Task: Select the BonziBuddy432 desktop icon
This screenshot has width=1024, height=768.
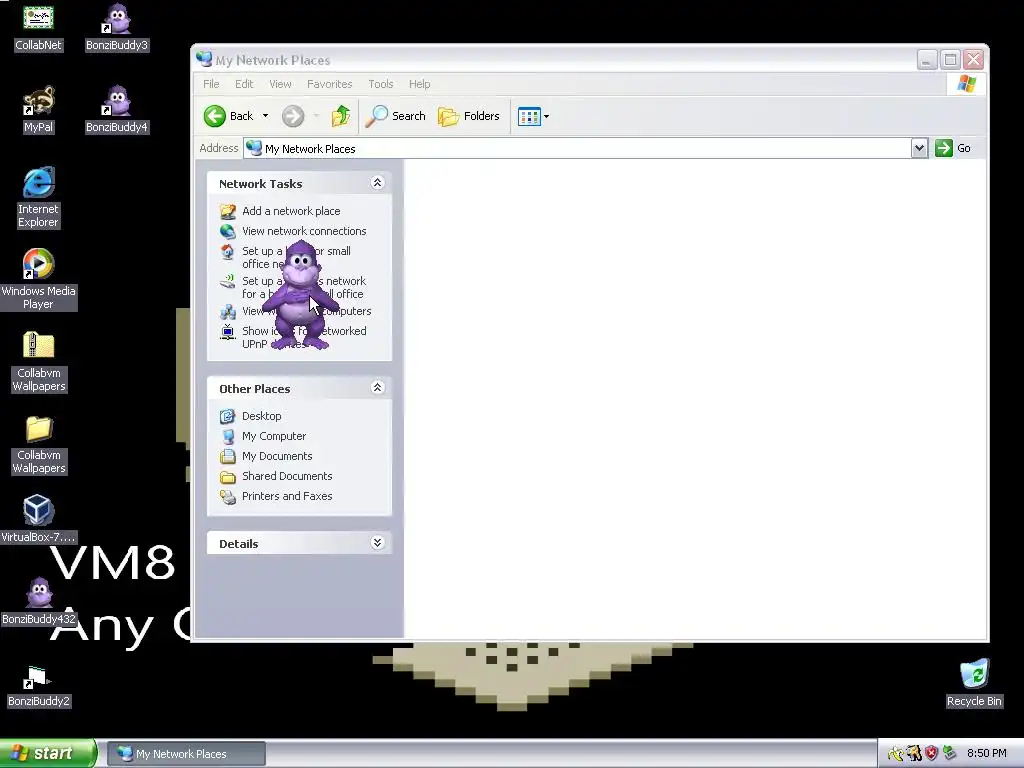Action: [38, 601]
